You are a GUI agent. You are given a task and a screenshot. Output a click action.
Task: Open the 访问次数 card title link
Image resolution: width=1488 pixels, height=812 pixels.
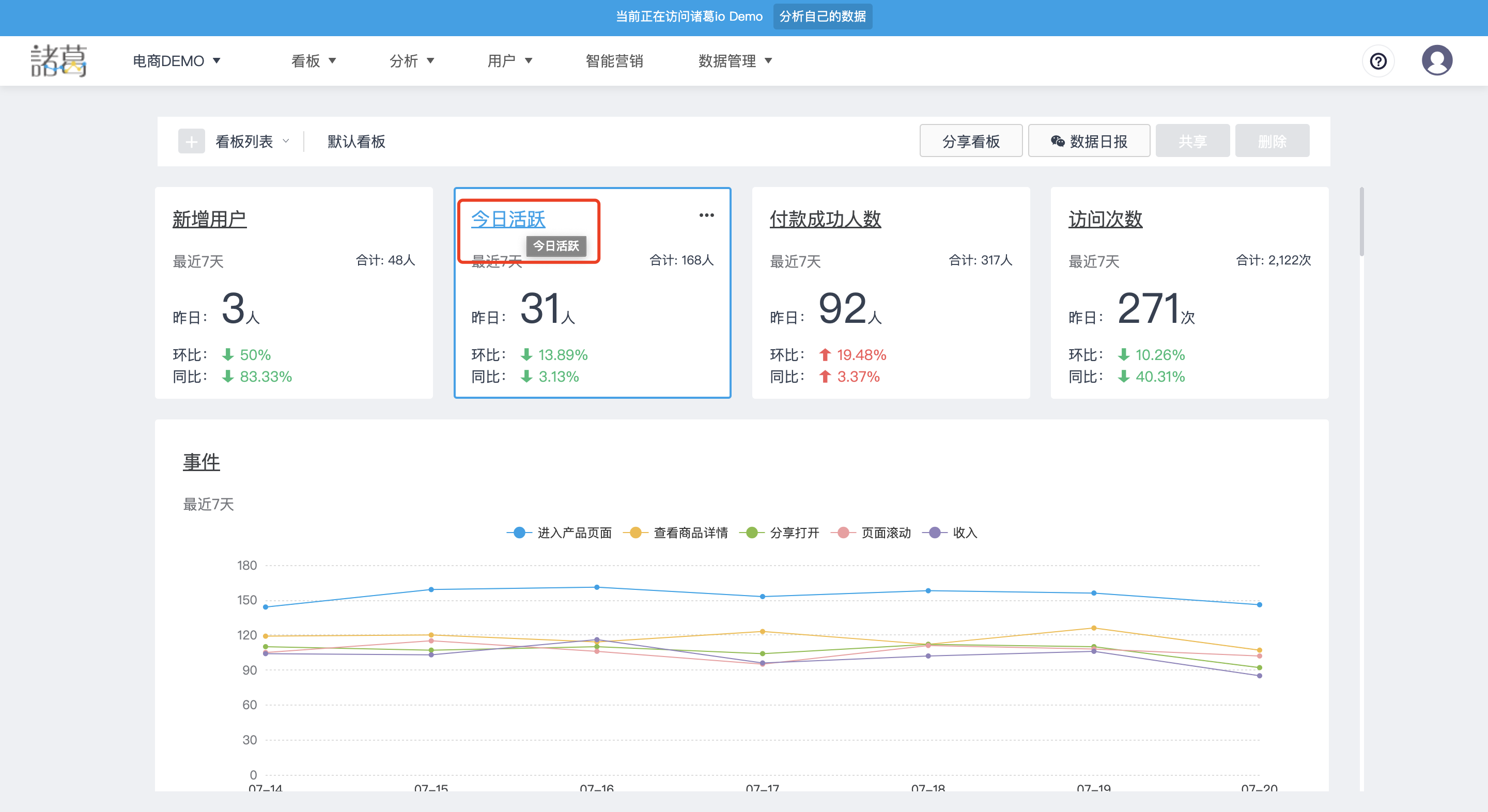pyautogui.click(x=1105, y=219)
